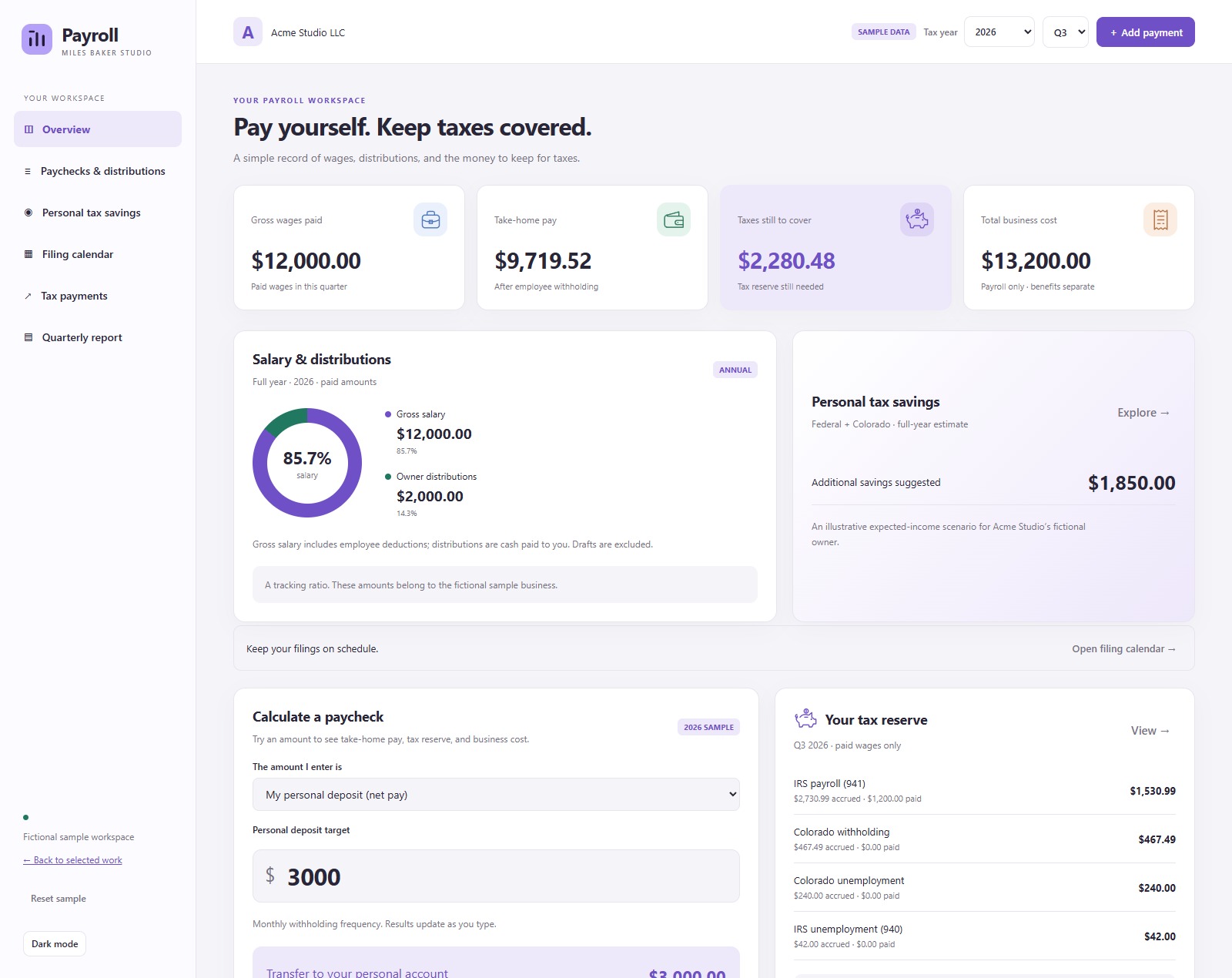
Task: Follow the Back to selected work link
Action: click(72, 860)
